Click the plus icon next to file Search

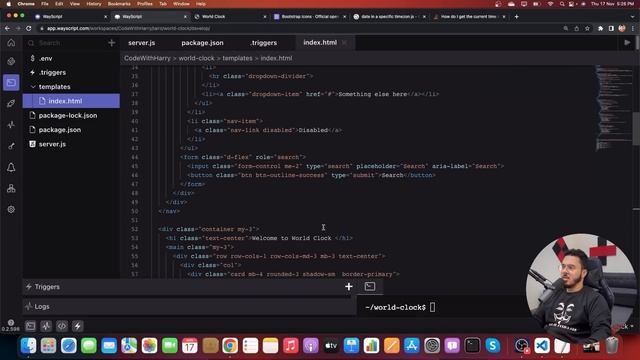[111, 43]
